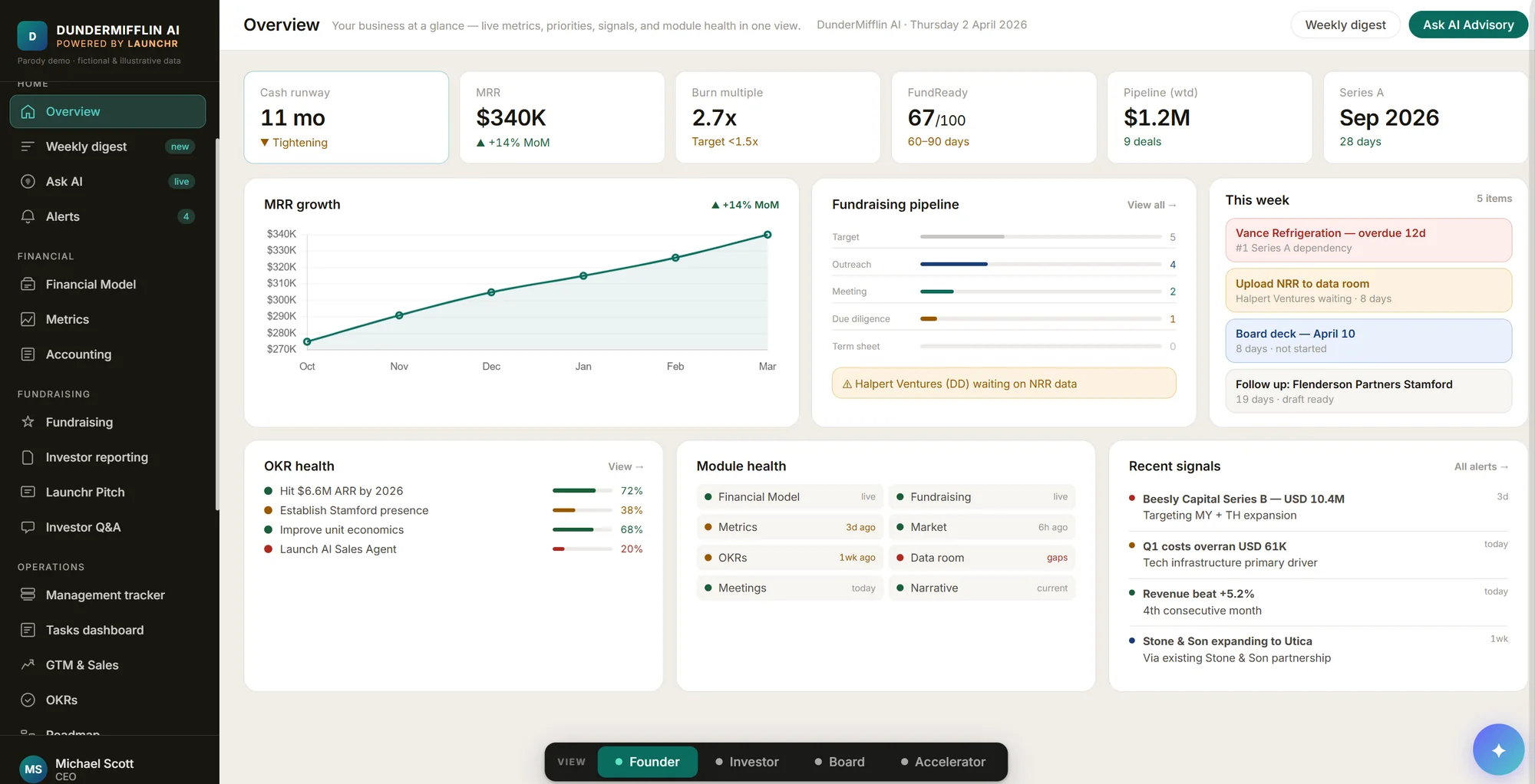The image size is (1535, 784).
Task: Click the Tasks dashboard icon
Action: (28, 630)
